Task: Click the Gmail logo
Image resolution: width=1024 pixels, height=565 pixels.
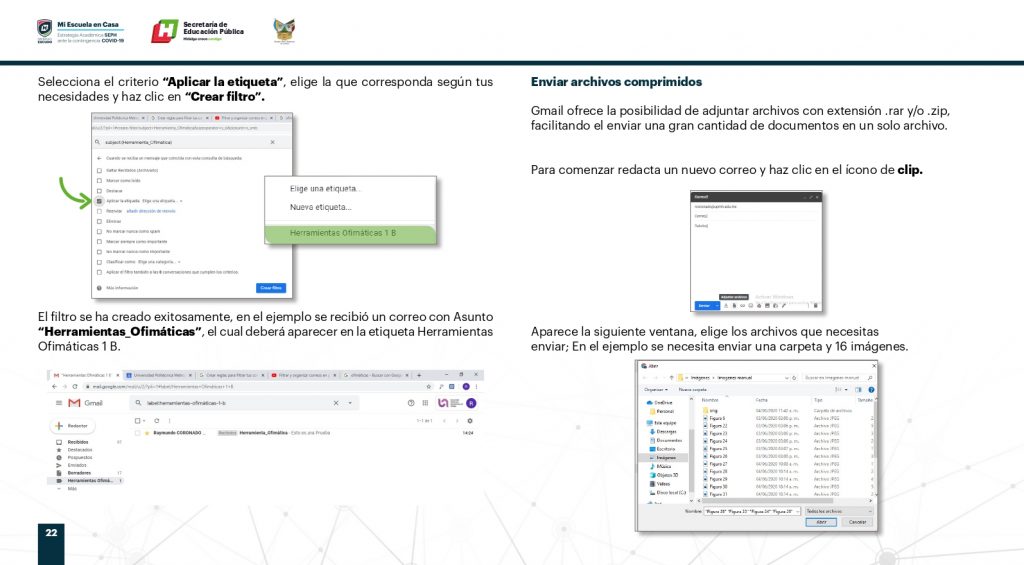Action: pyautogui.click(x=86, y=403)
